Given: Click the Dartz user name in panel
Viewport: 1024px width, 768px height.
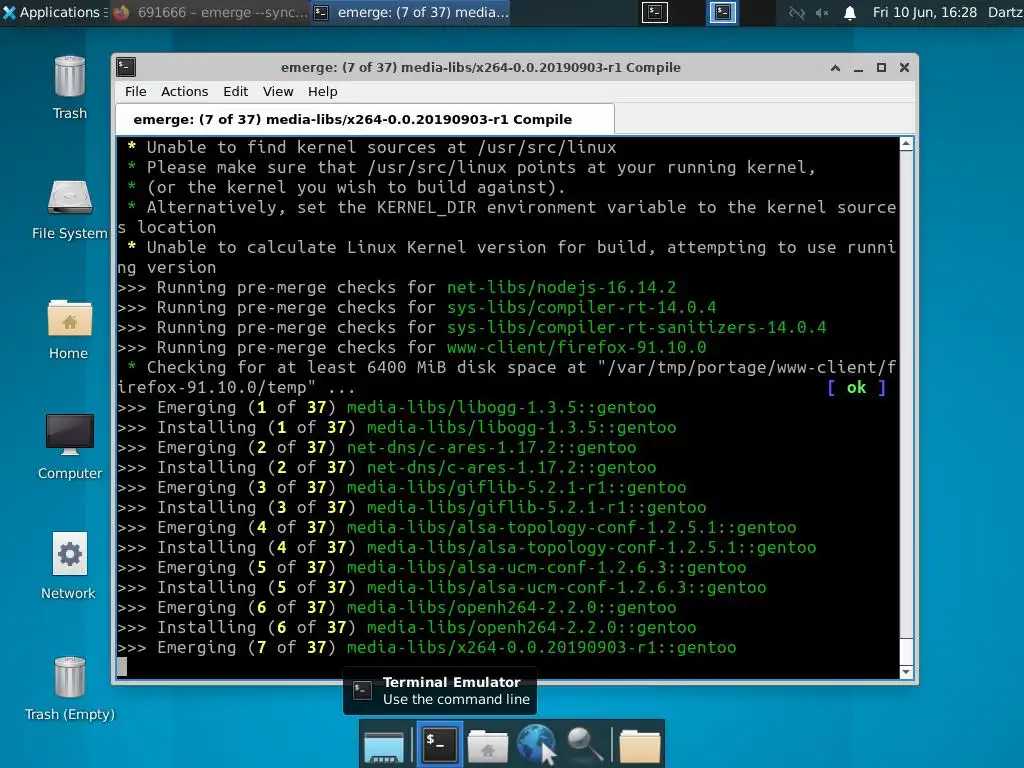Looking at the screenshot, I should pos(1005,12).
